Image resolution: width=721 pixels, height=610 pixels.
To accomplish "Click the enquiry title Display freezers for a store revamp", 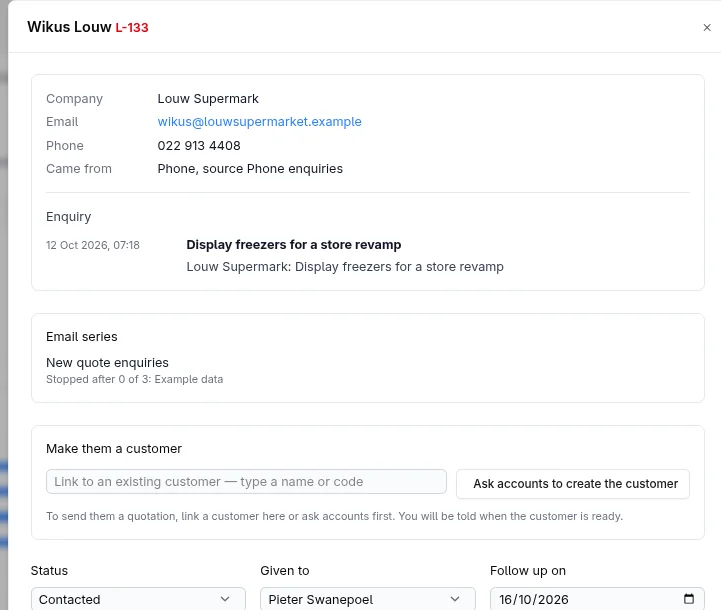I will pyautogui.click(x=293, y=245).
